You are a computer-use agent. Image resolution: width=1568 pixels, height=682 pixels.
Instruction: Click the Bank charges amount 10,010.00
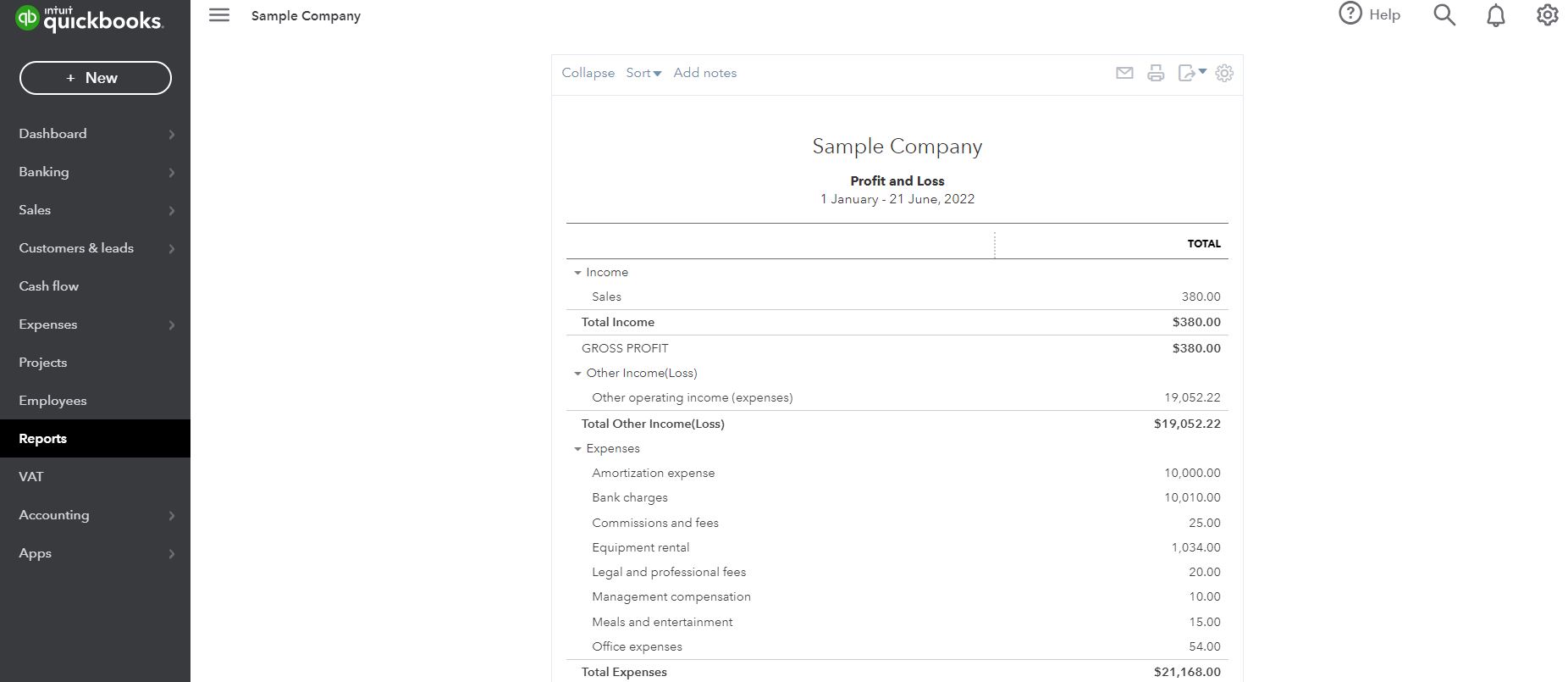pyautogui.click(x=1192, y=498)
